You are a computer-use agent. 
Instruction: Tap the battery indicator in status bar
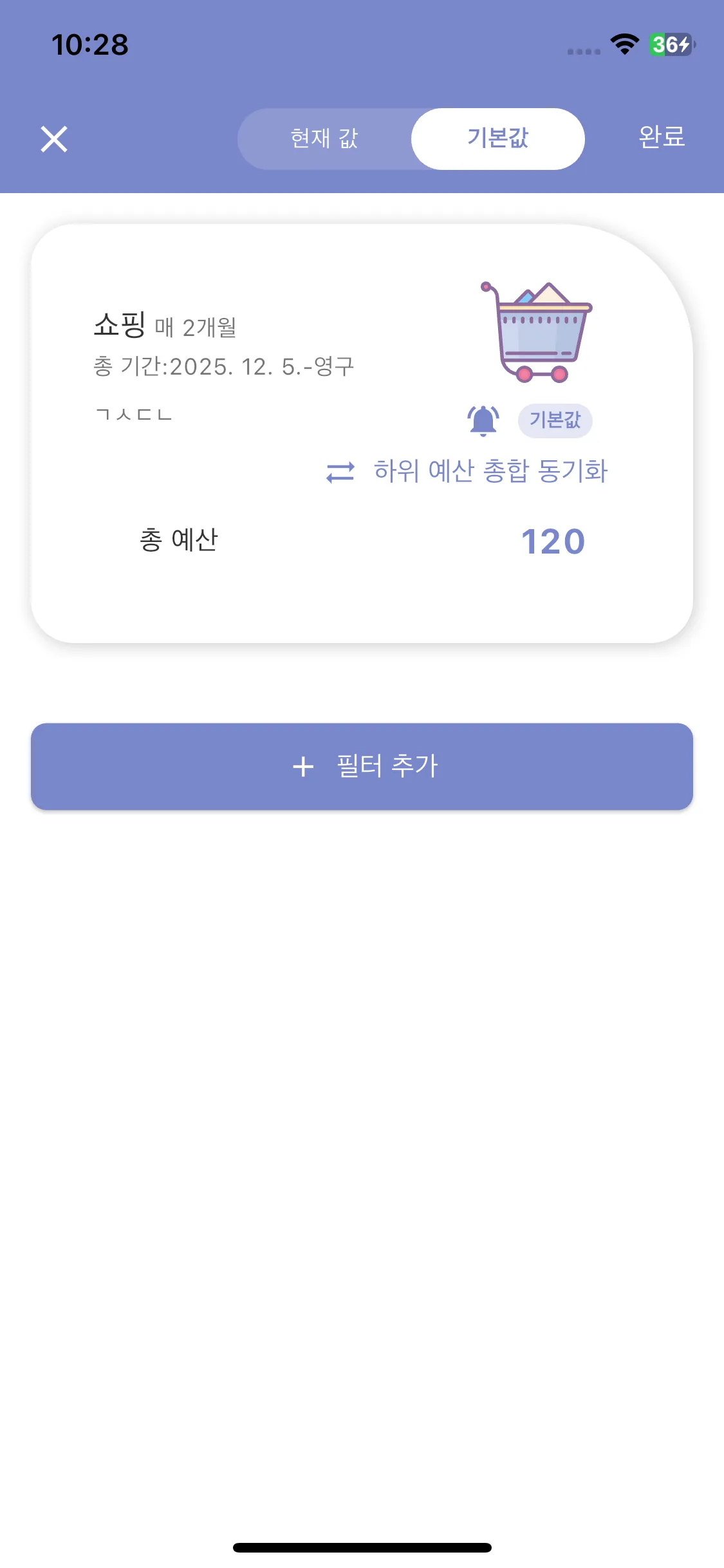[x=671, y=44]
